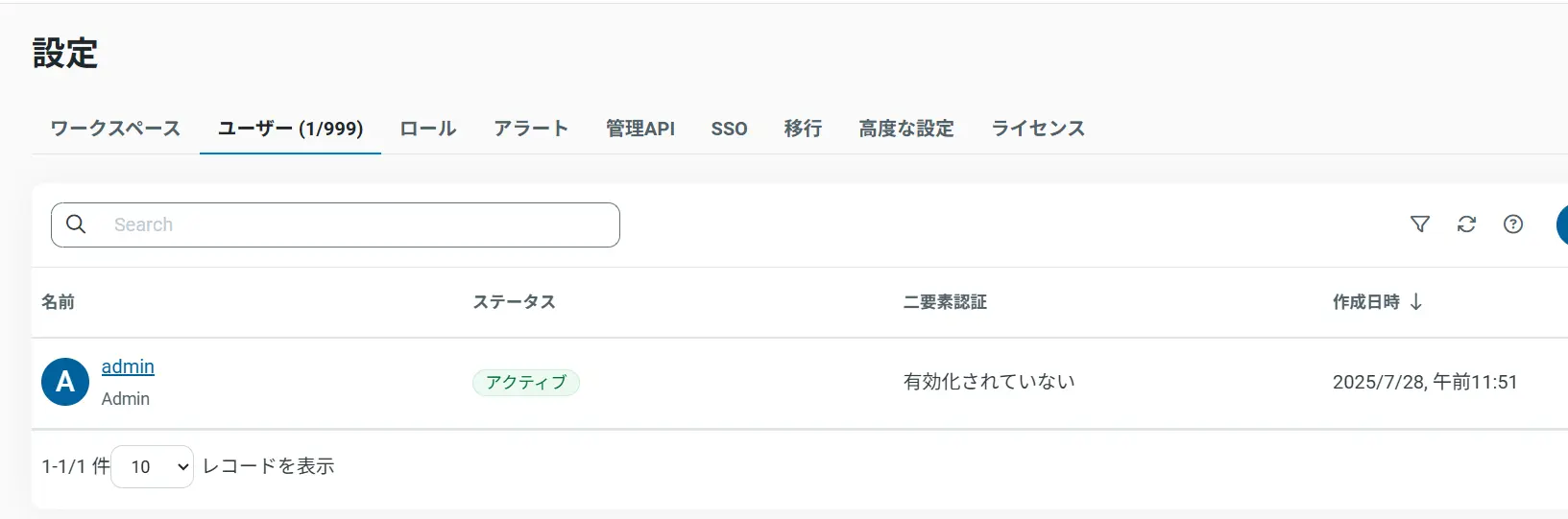This screenshot has height=519, width=1568.
Task: Click into the Search input field
Action: pos(355,224)
